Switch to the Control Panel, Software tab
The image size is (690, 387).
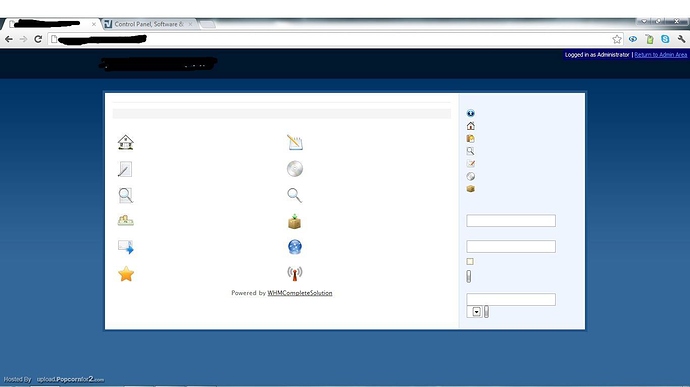147,24
